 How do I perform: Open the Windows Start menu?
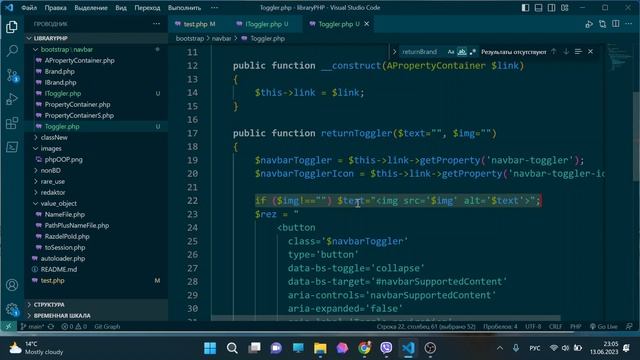210,348
